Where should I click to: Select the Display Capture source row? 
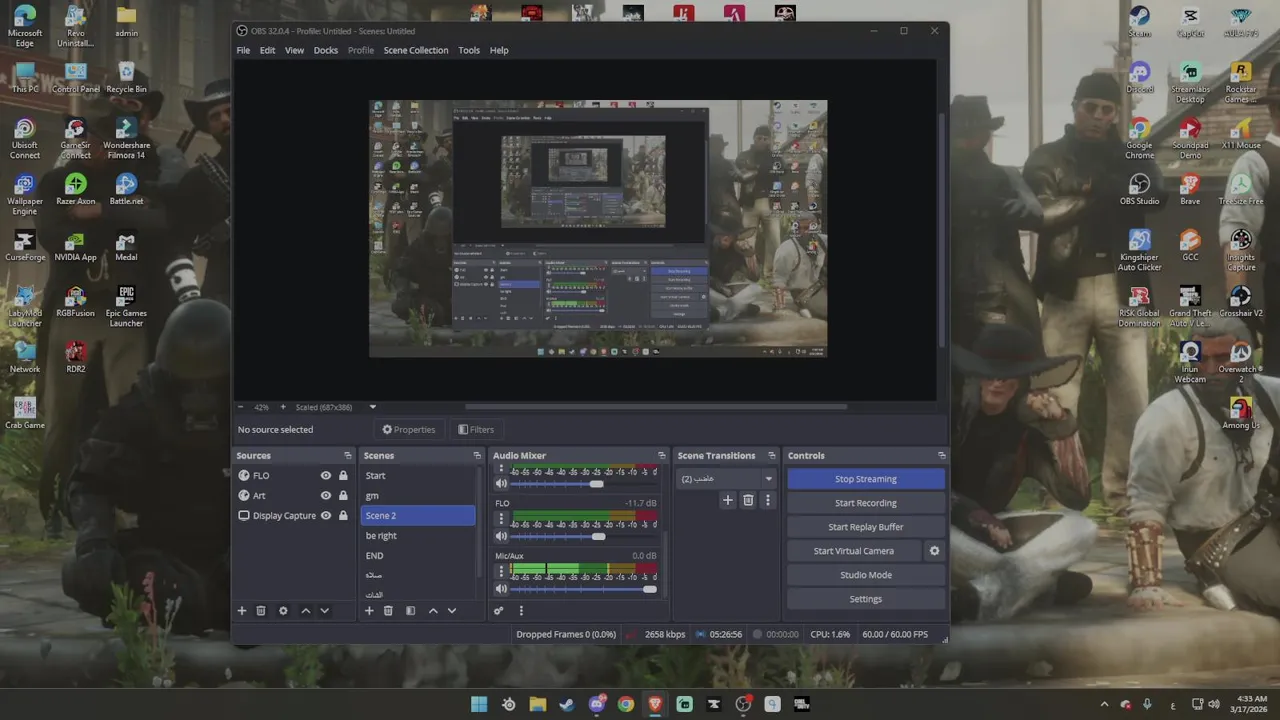click(294, 516)
